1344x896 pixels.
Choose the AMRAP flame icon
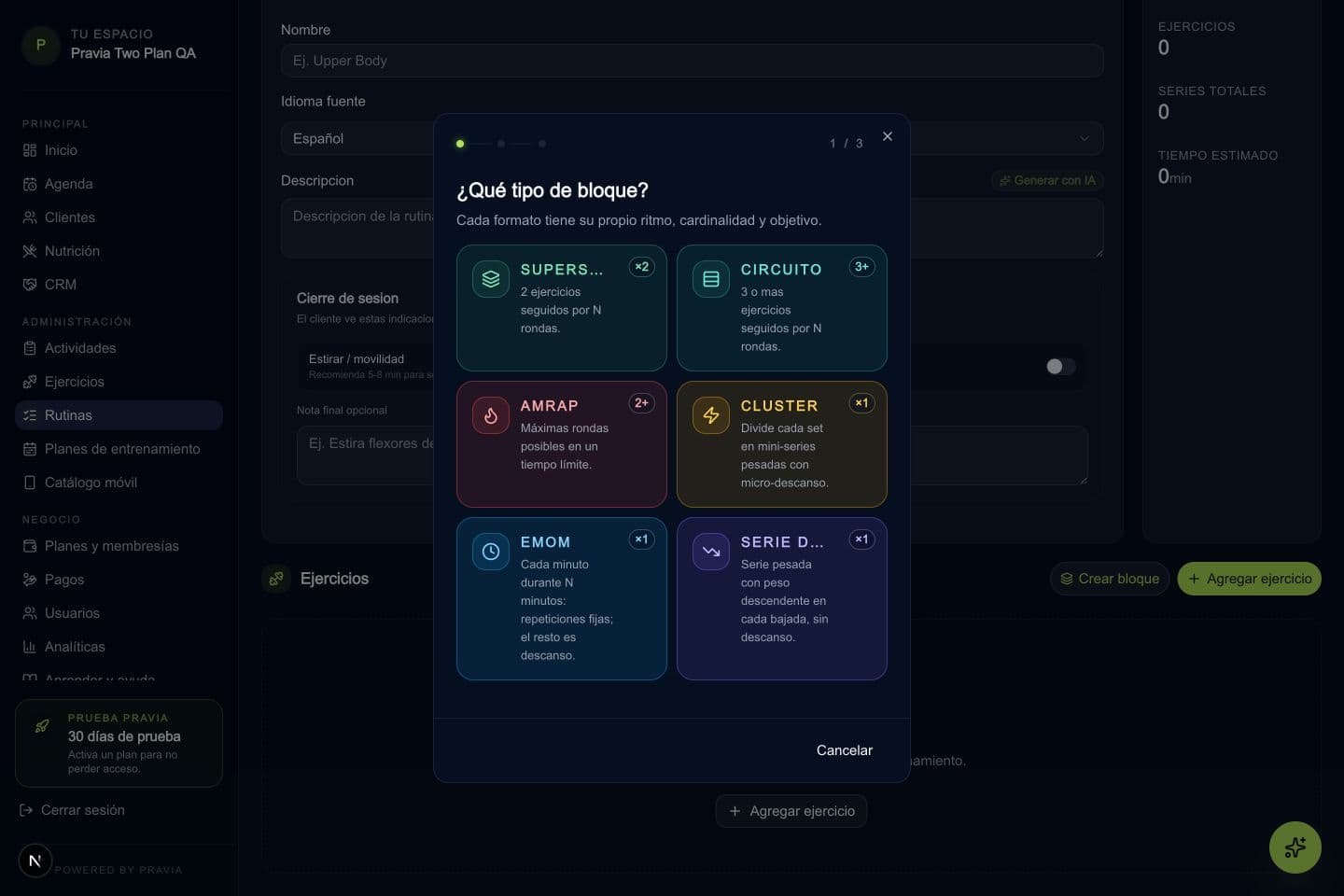(x=490, y=414)
